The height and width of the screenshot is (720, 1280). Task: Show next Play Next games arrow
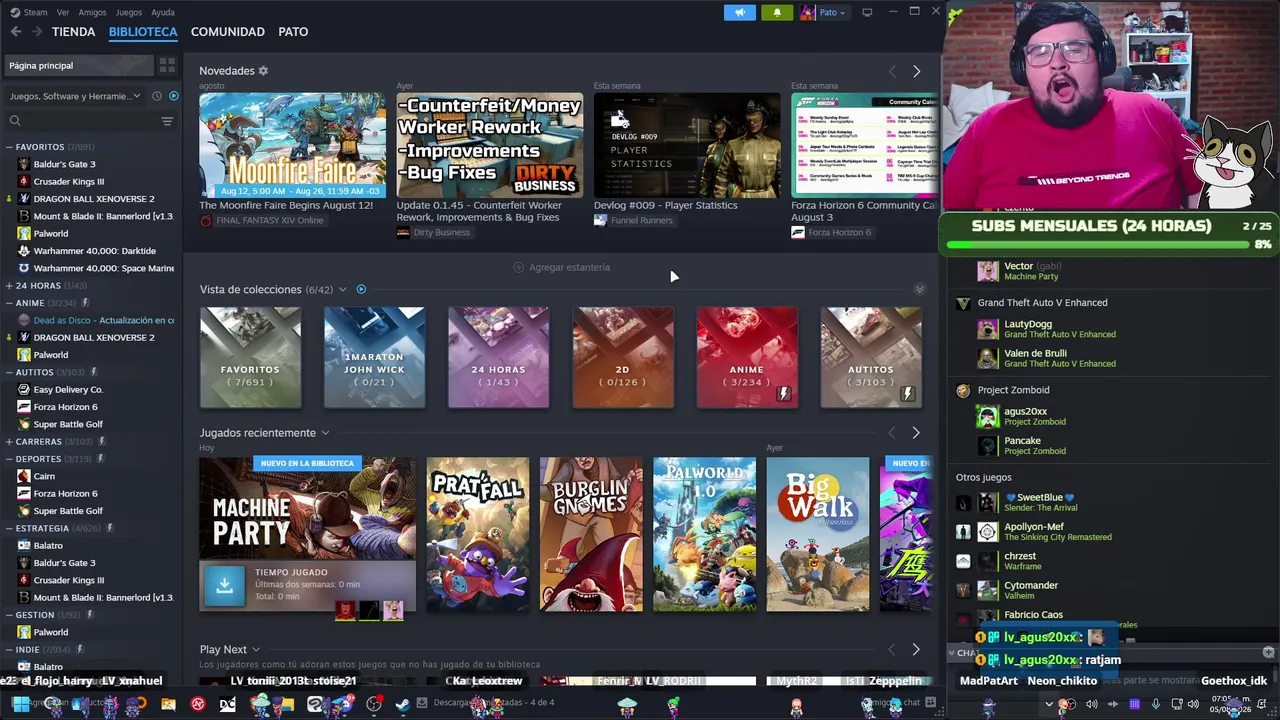click(916, 650)
